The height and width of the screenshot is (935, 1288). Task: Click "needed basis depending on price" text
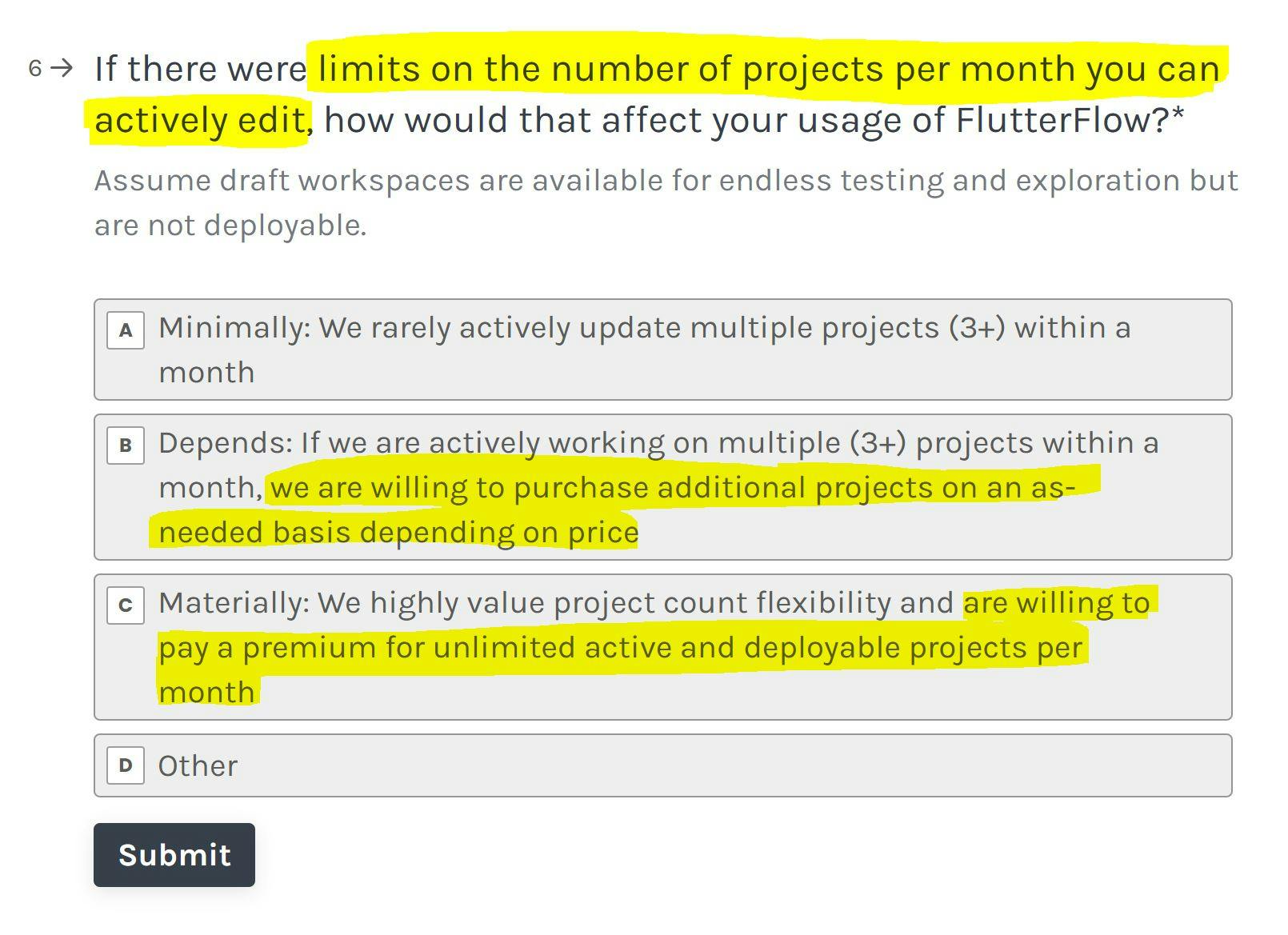coord(398,533)
